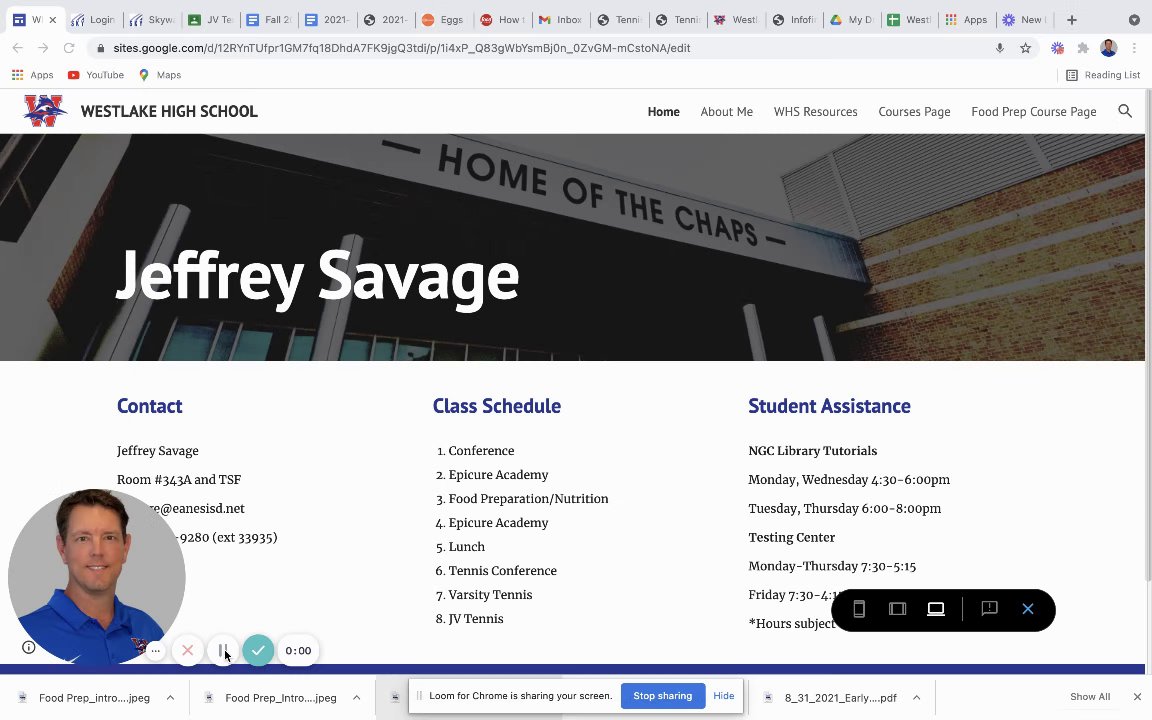This screenshot has width=1152, height=720.
Task: Click 'Food Preparation/Nutrition' list item
Action: [528, 498]
